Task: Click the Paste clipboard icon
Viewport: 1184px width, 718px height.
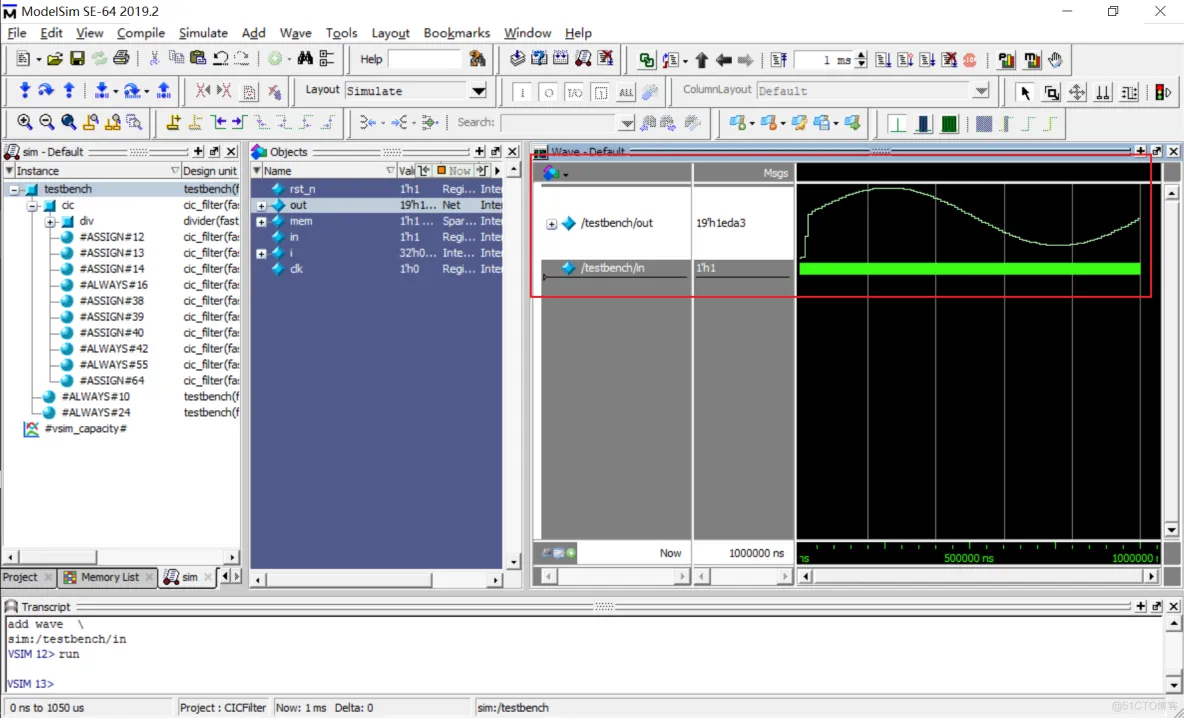Action: 198,59
